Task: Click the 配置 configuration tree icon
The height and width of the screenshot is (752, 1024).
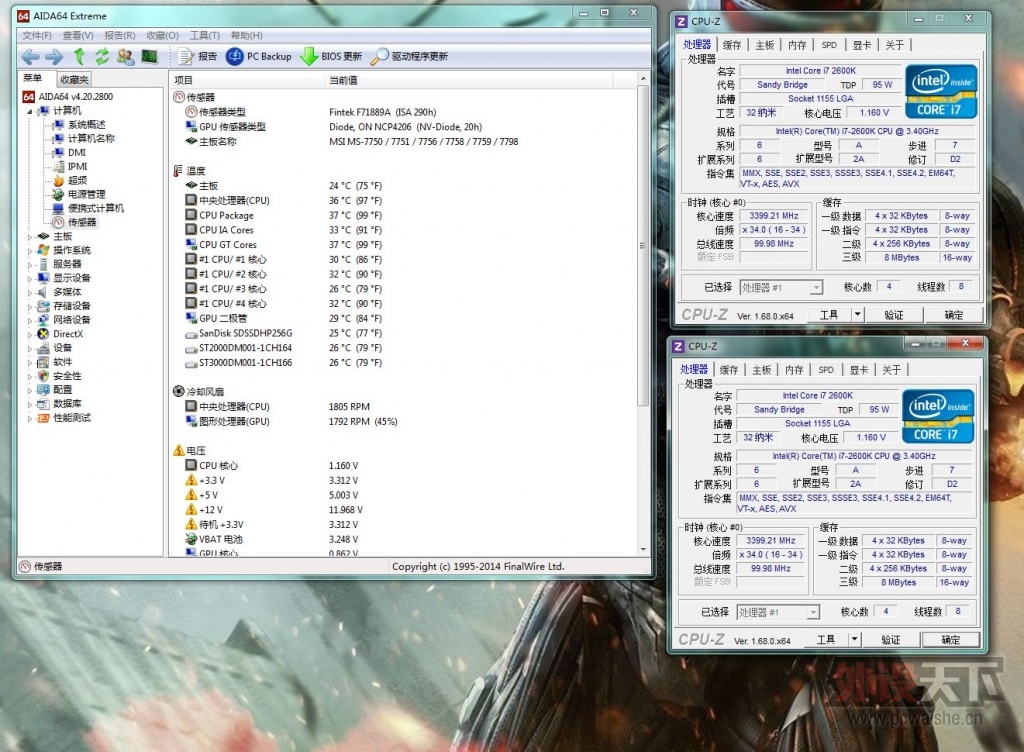Action: [x=44, y=390]
